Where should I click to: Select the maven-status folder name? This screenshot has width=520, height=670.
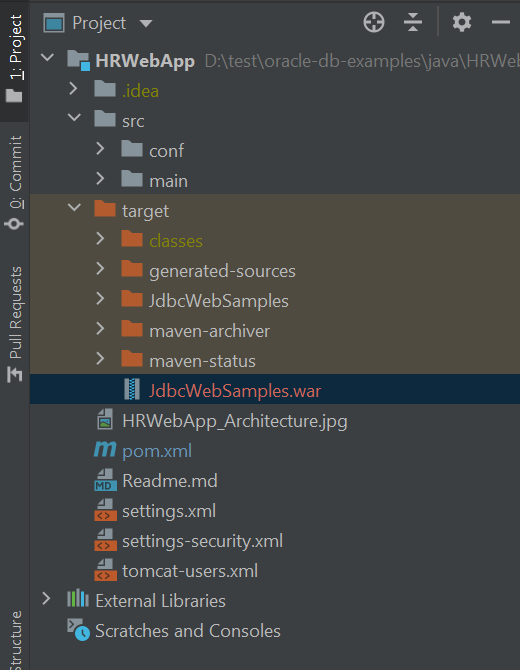coord(203,361)
